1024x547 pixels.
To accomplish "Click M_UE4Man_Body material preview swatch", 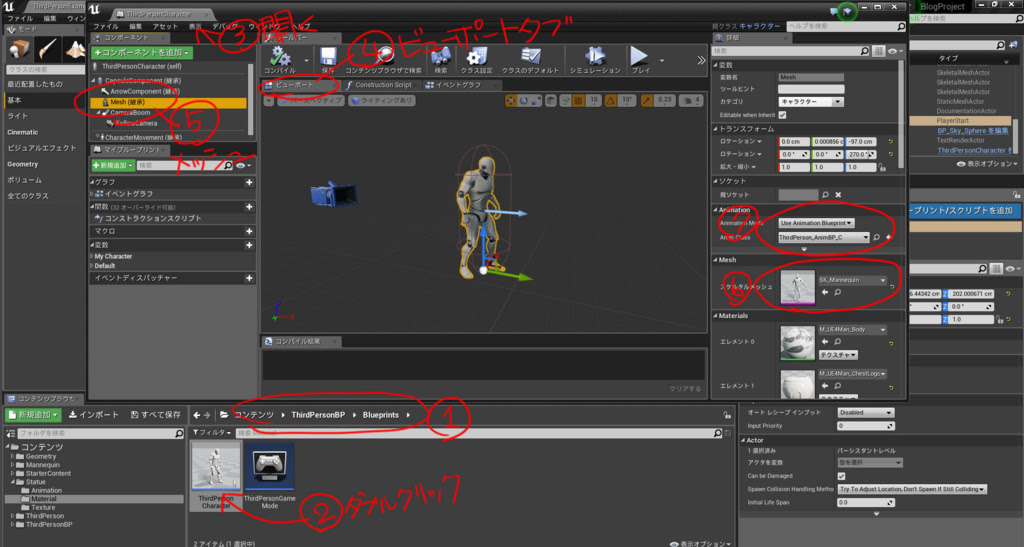I will point(797,342).
